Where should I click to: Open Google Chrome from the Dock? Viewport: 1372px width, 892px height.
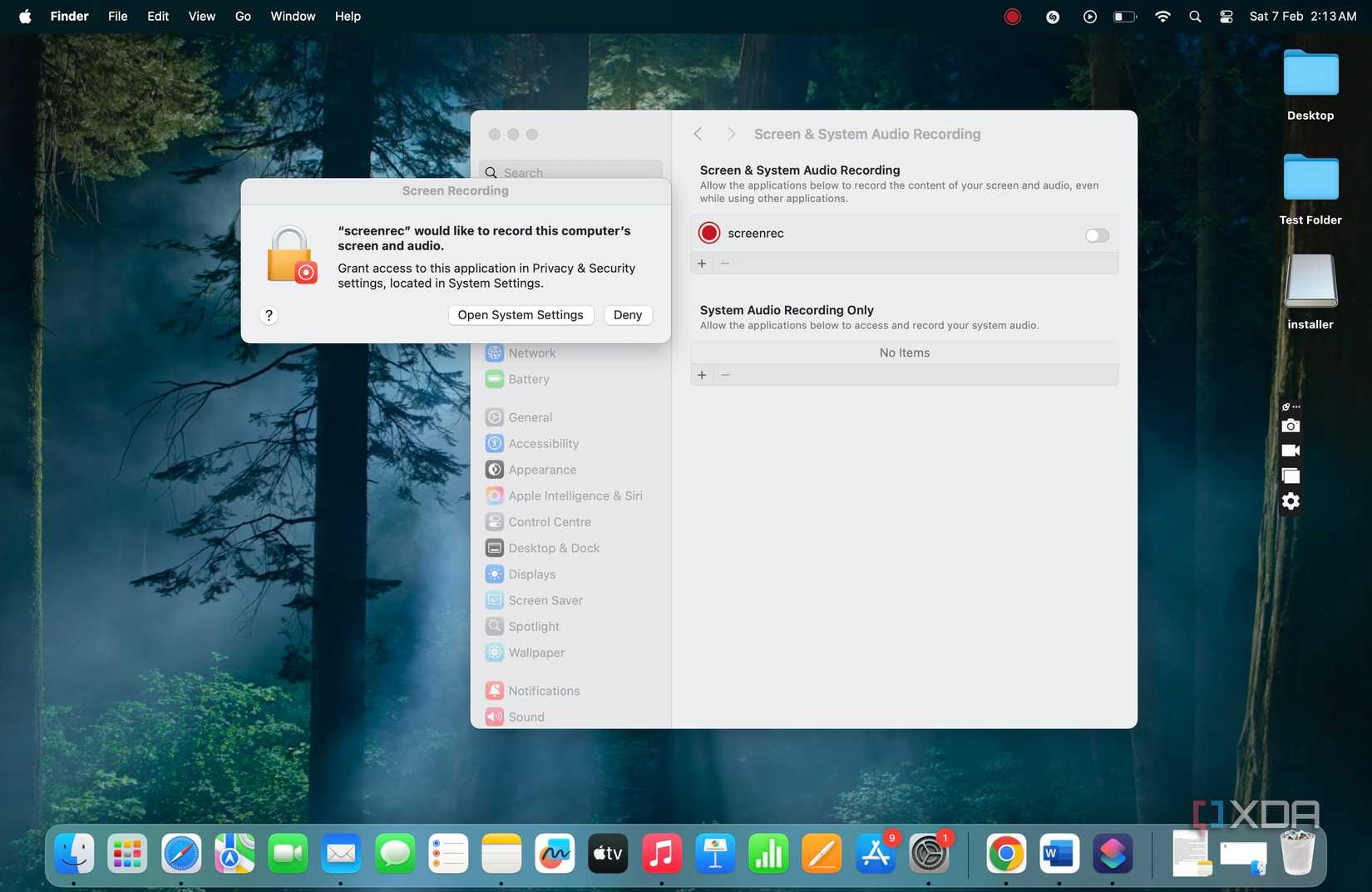[1006, 854]
